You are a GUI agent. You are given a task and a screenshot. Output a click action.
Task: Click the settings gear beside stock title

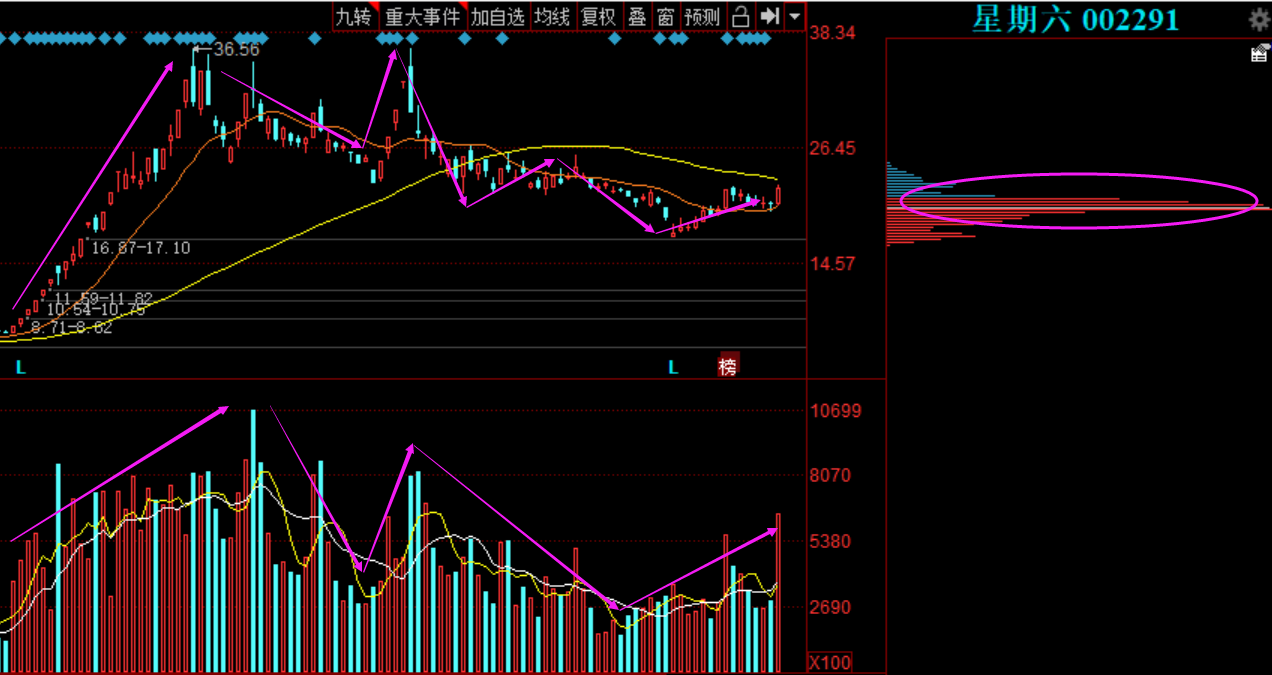(1259, 18)
